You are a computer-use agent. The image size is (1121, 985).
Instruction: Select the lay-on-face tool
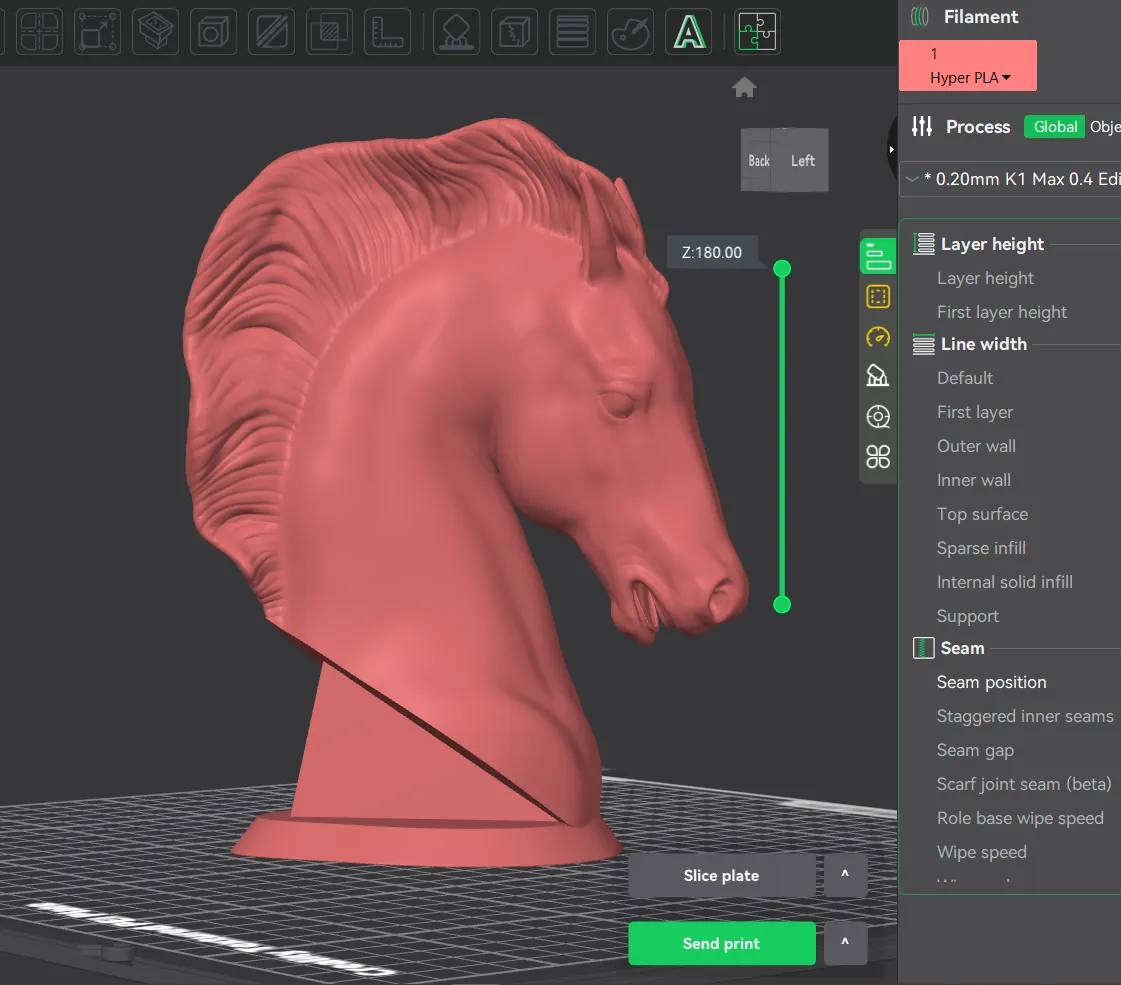[x=155, y=31]
